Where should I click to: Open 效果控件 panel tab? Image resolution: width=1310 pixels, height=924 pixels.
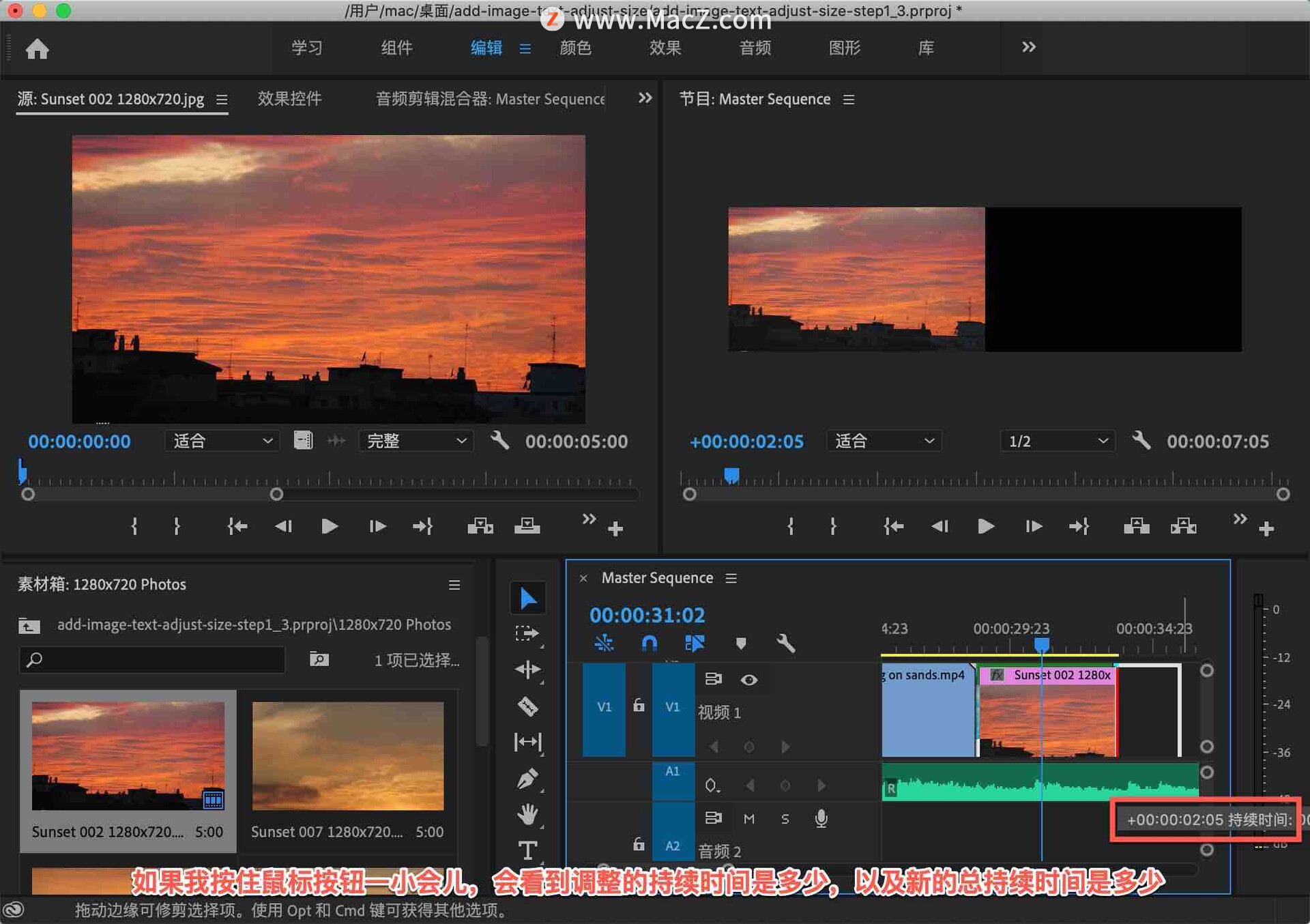tap(289, 99)
